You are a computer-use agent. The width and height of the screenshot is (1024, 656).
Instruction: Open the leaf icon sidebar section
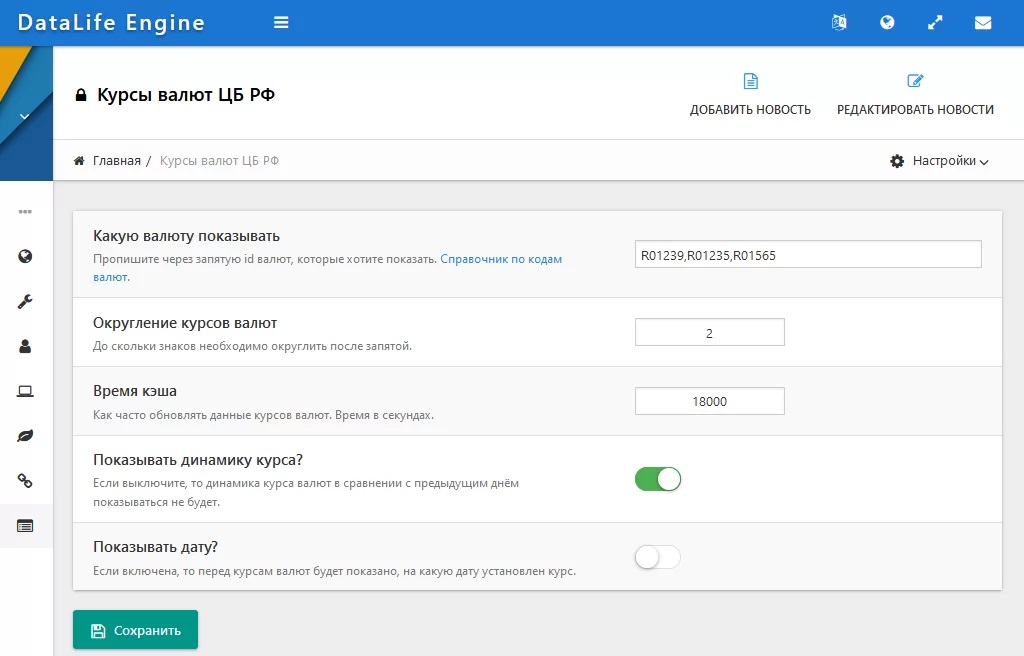pos(26,436)
